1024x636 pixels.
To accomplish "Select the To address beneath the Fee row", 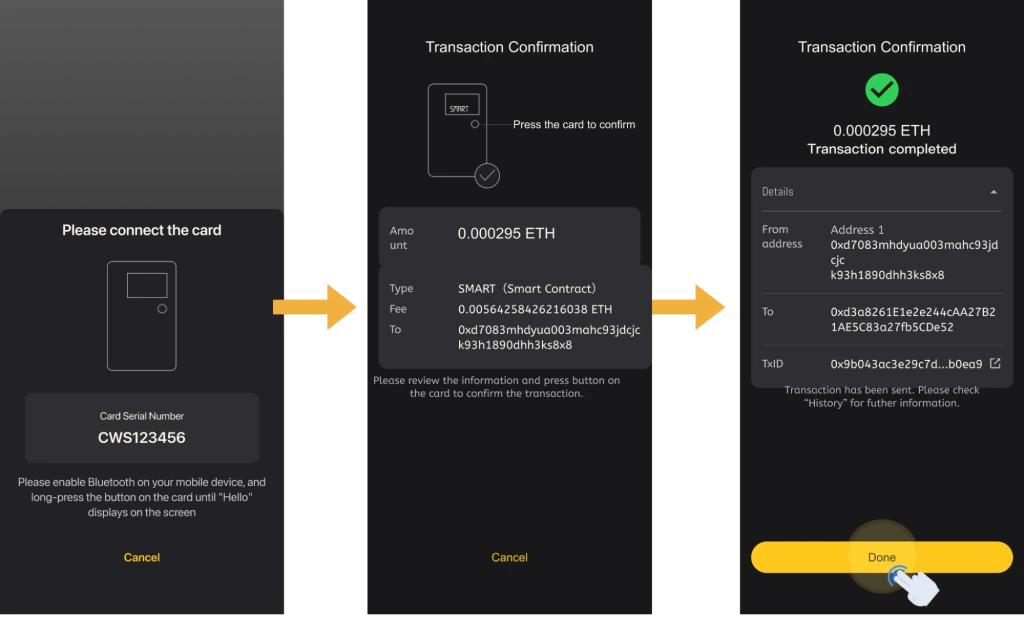I will click(x=549, y=337).
